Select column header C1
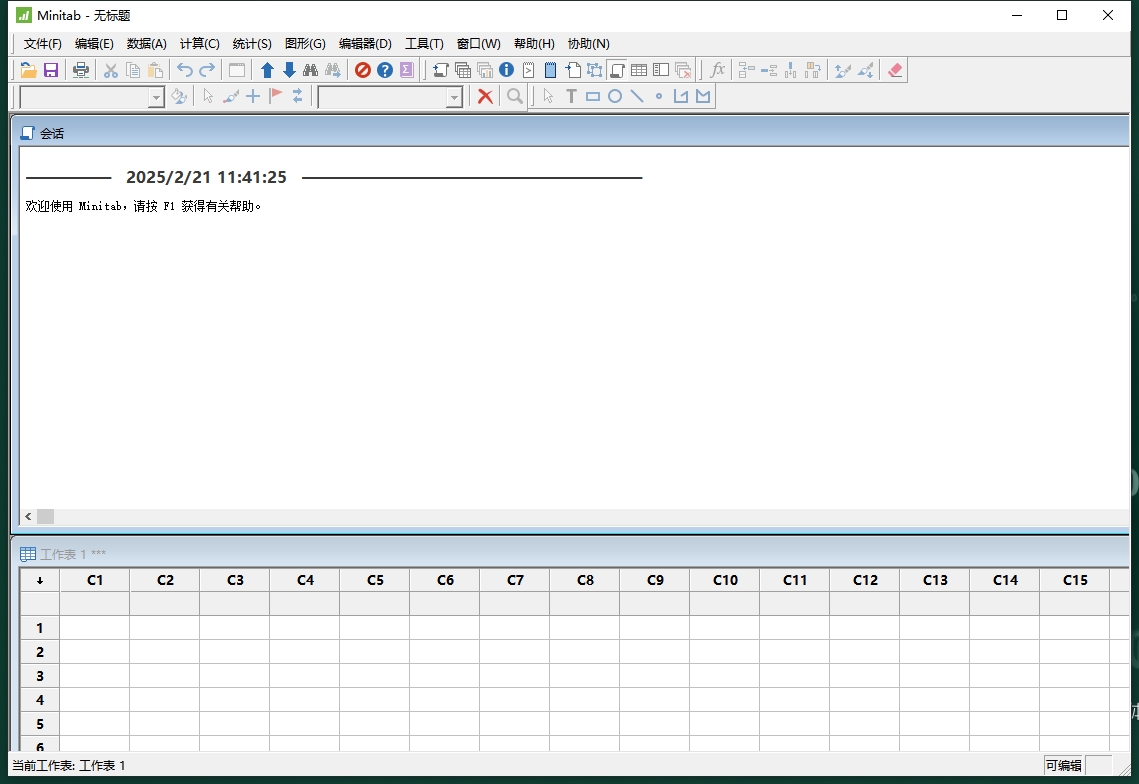Image resolution: width=1139 pixels, height=784 pixels. click(x=95, y=580)
